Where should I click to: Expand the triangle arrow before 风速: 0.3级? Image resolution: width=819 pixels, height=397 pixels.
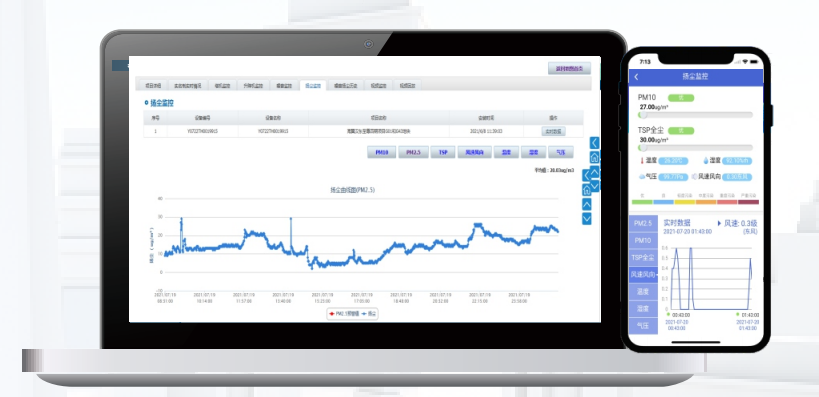(719, 224)
